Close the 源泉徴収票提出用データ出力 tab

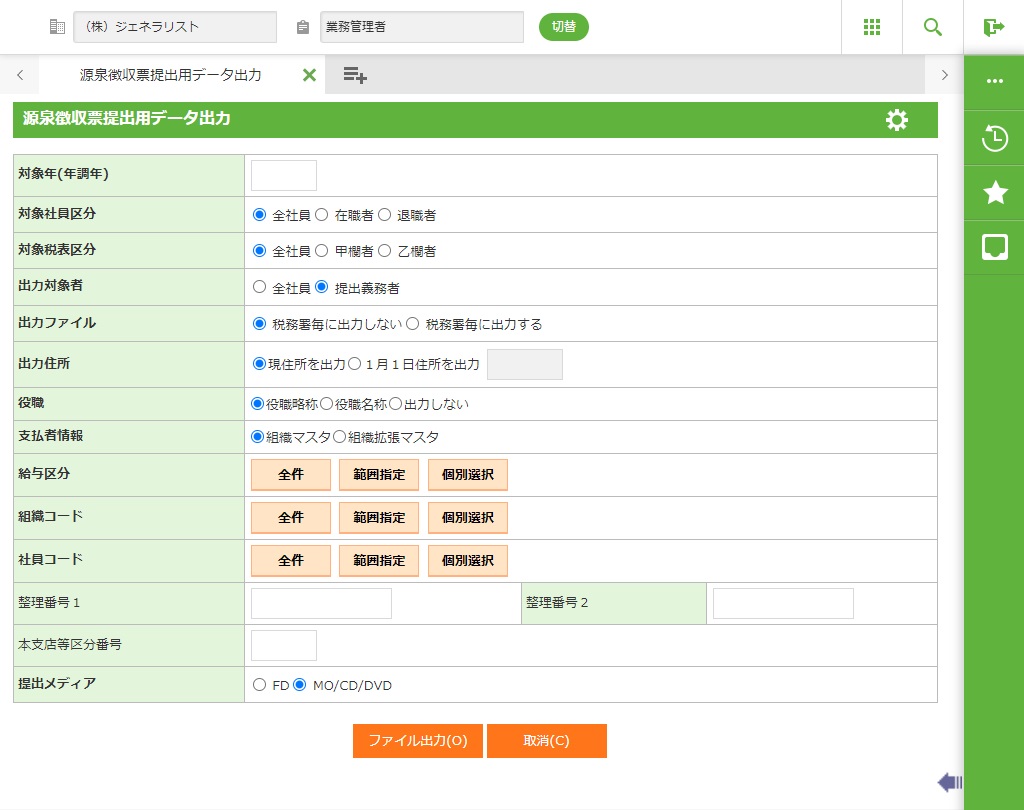pos(309,75)
